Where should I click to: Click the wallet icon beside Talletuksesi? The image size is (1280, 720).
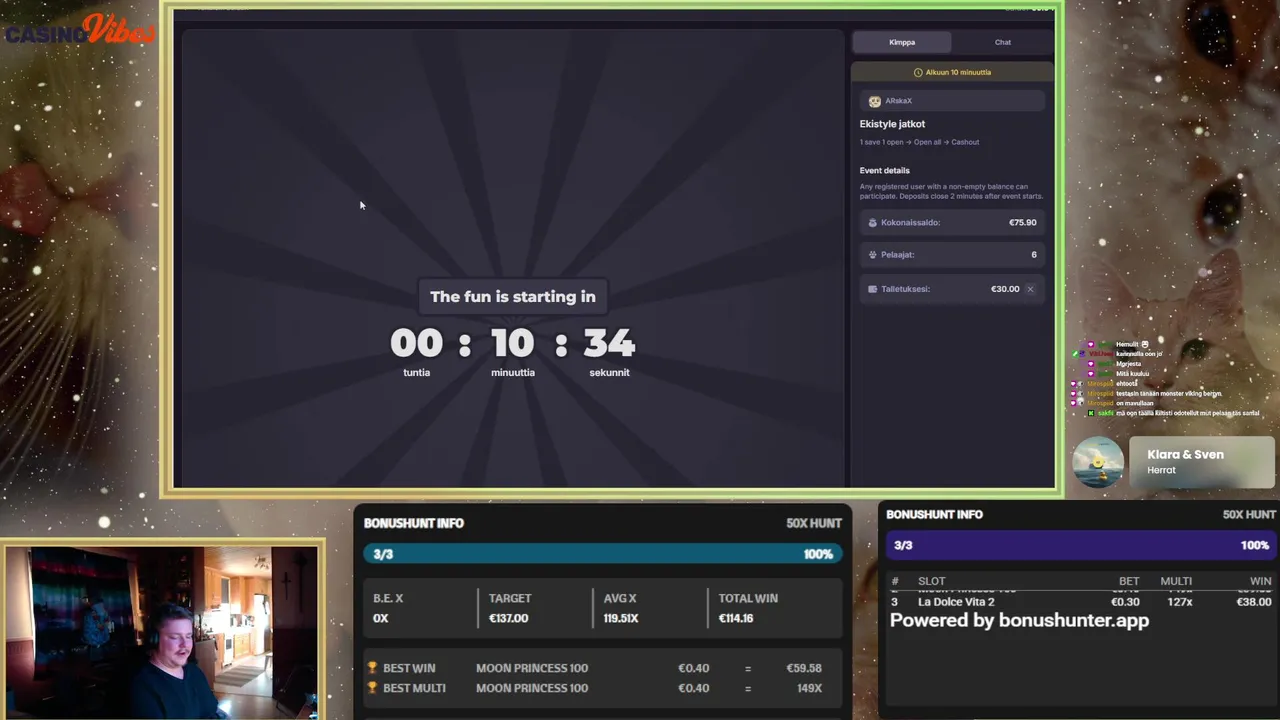pyautogui.click(x=872, y=289)
